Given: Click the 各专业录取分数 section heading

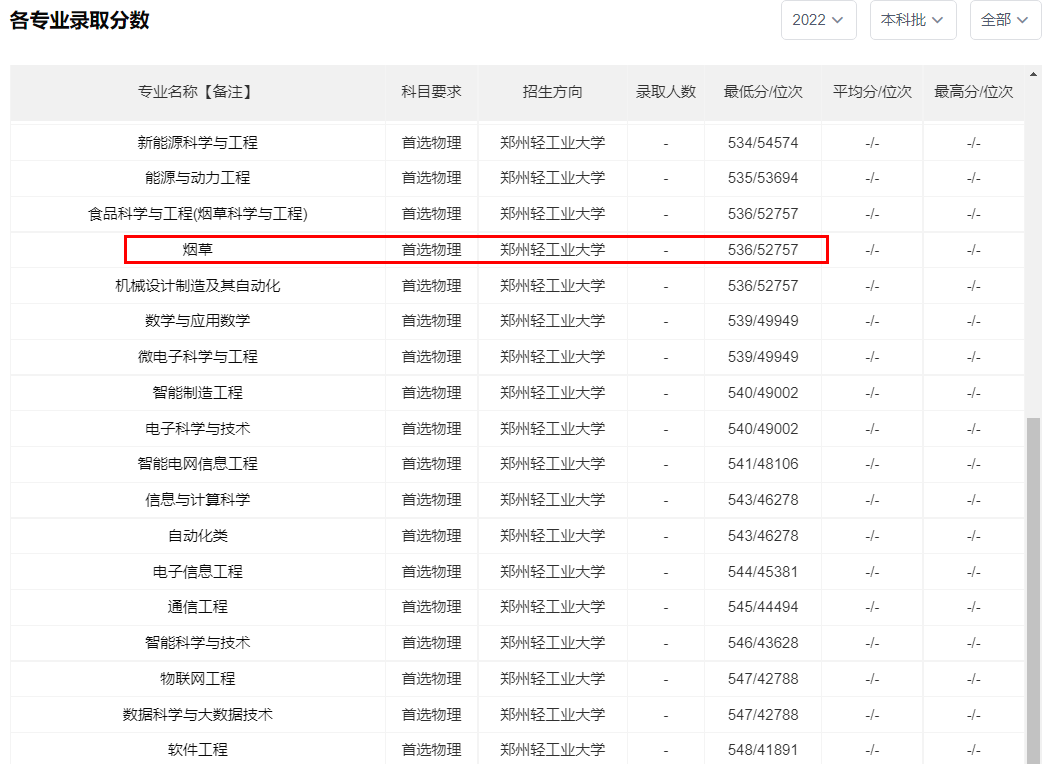Looking at the screenshot, I should (80, 20).
